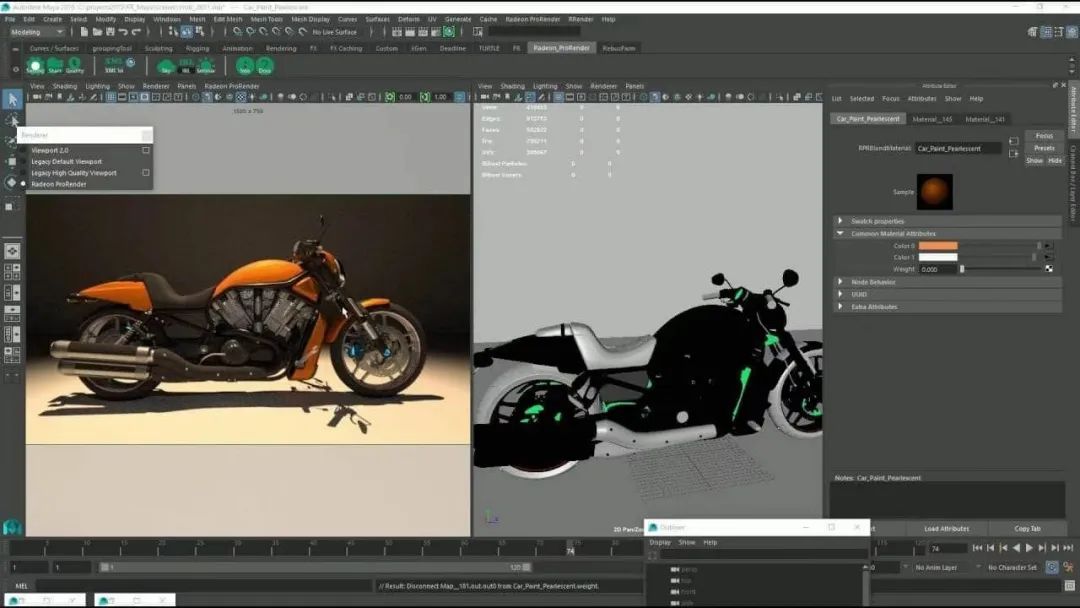Screen dimensions: 1080x608
Task: Select the arrow Select tool in toolbox
Action: [x=12, y=99]
